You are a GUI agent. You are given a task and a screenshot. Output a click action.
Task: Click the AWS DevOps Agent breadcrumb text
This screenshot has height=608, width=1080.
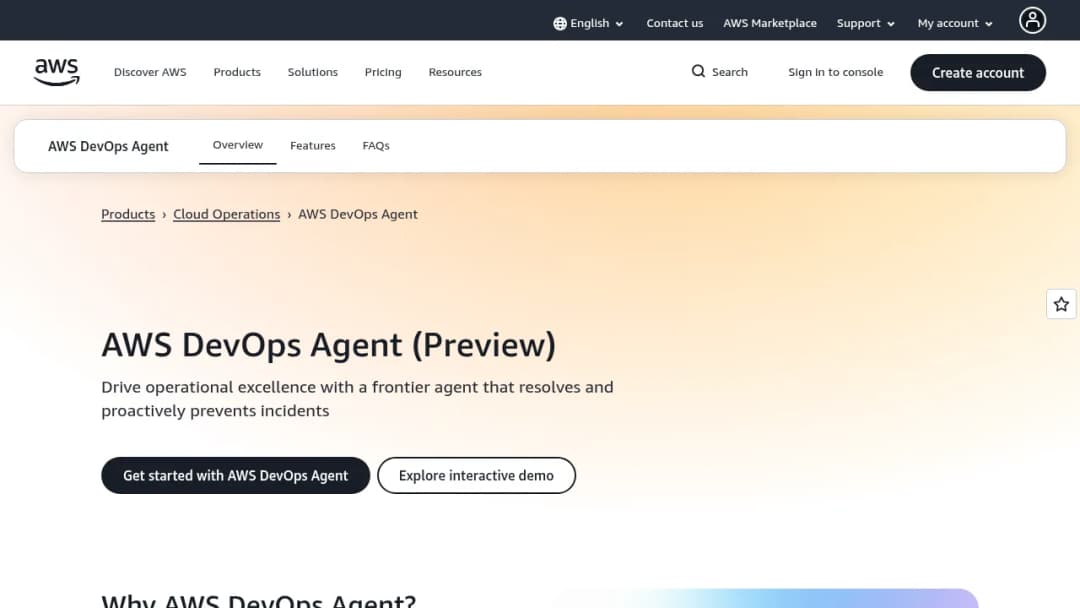click(357, 214)
